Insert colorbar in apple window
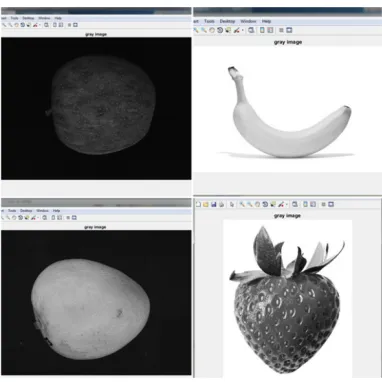 pos(55,25)
